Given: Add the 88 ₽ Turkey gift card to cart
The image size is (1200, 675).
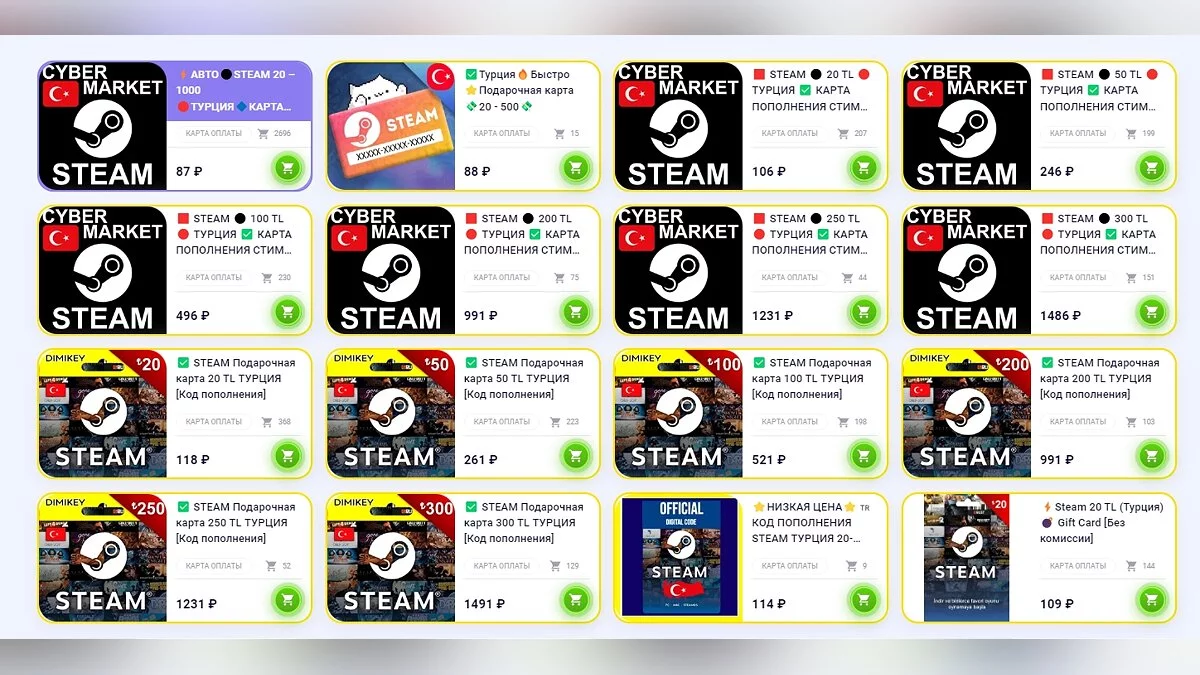Looking at the screenshot, I should coord(576,168).
